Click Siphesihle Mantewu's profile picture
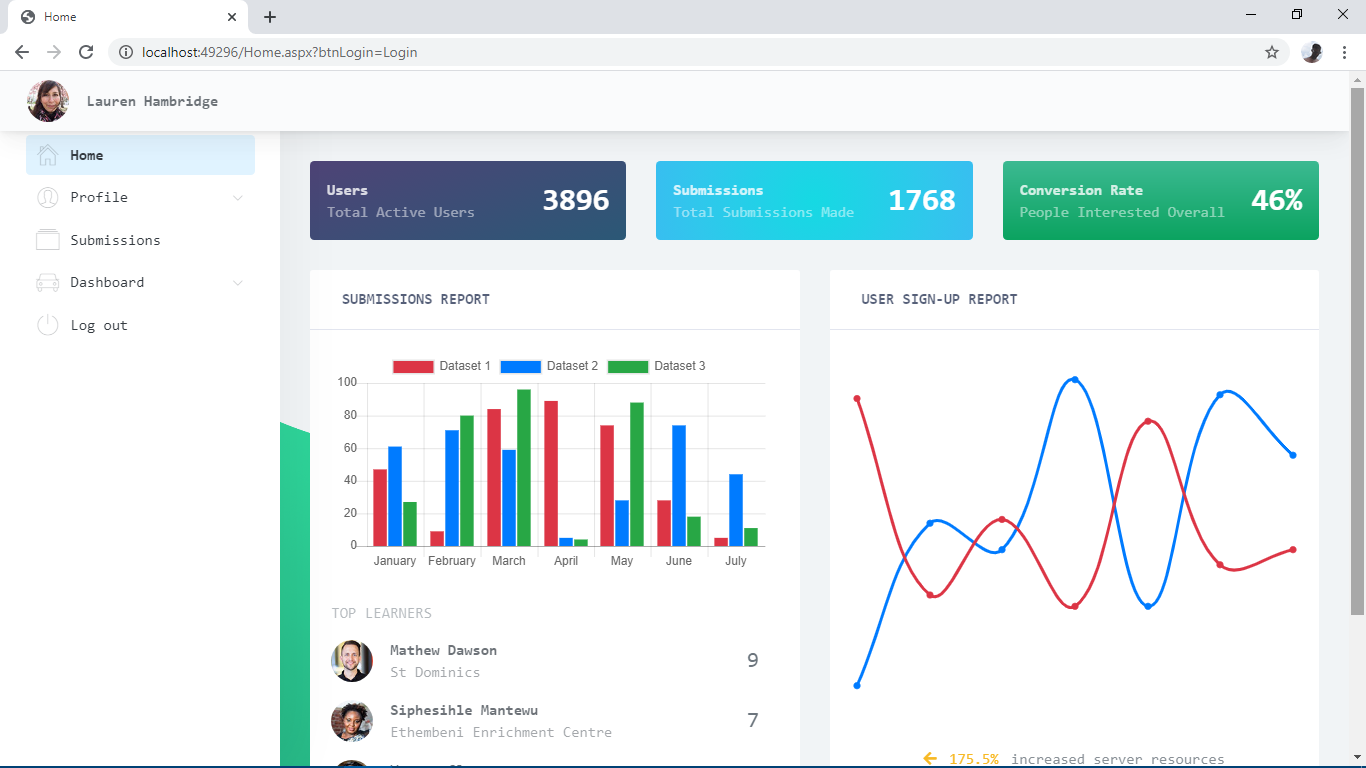1366x768 pixels. click(352, 721)
